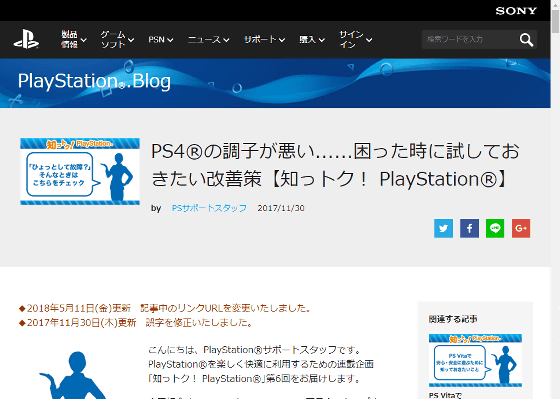Screen dimensions: 560x399
Task: Expand the ニュース menu
Action: click(209, 40)
